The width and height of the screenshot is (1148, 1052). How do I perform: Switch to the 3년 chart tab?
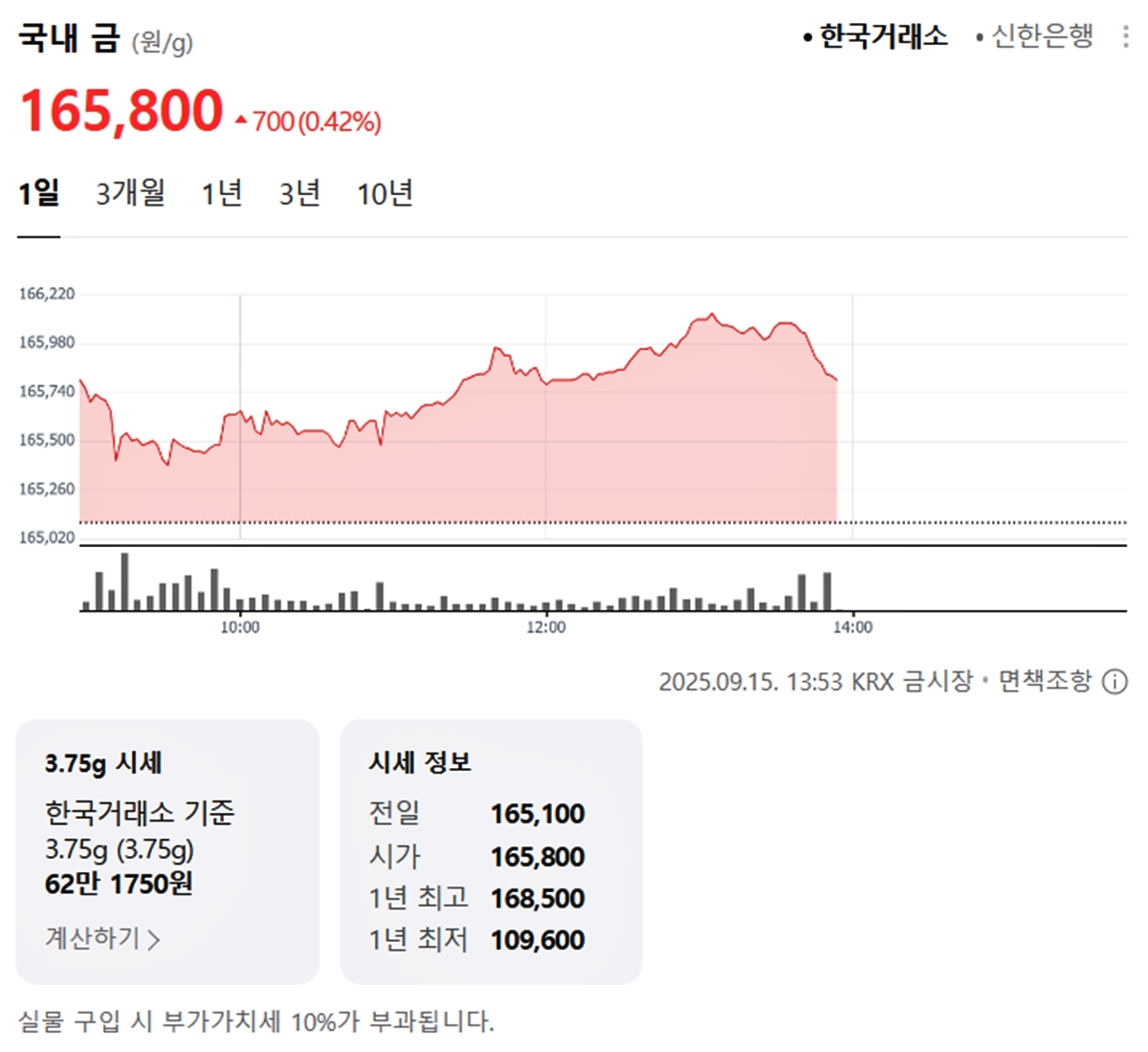click(299, 193)
